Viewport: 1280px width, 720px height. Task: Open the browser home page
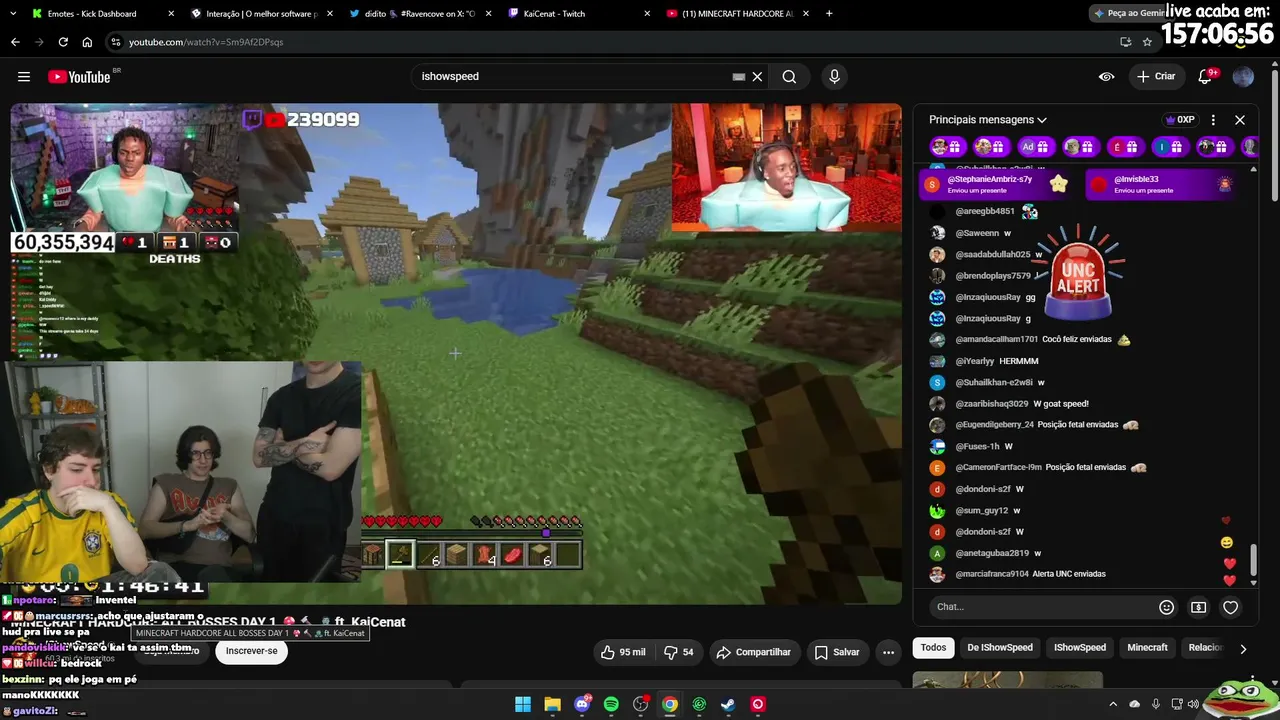(87, 42)
